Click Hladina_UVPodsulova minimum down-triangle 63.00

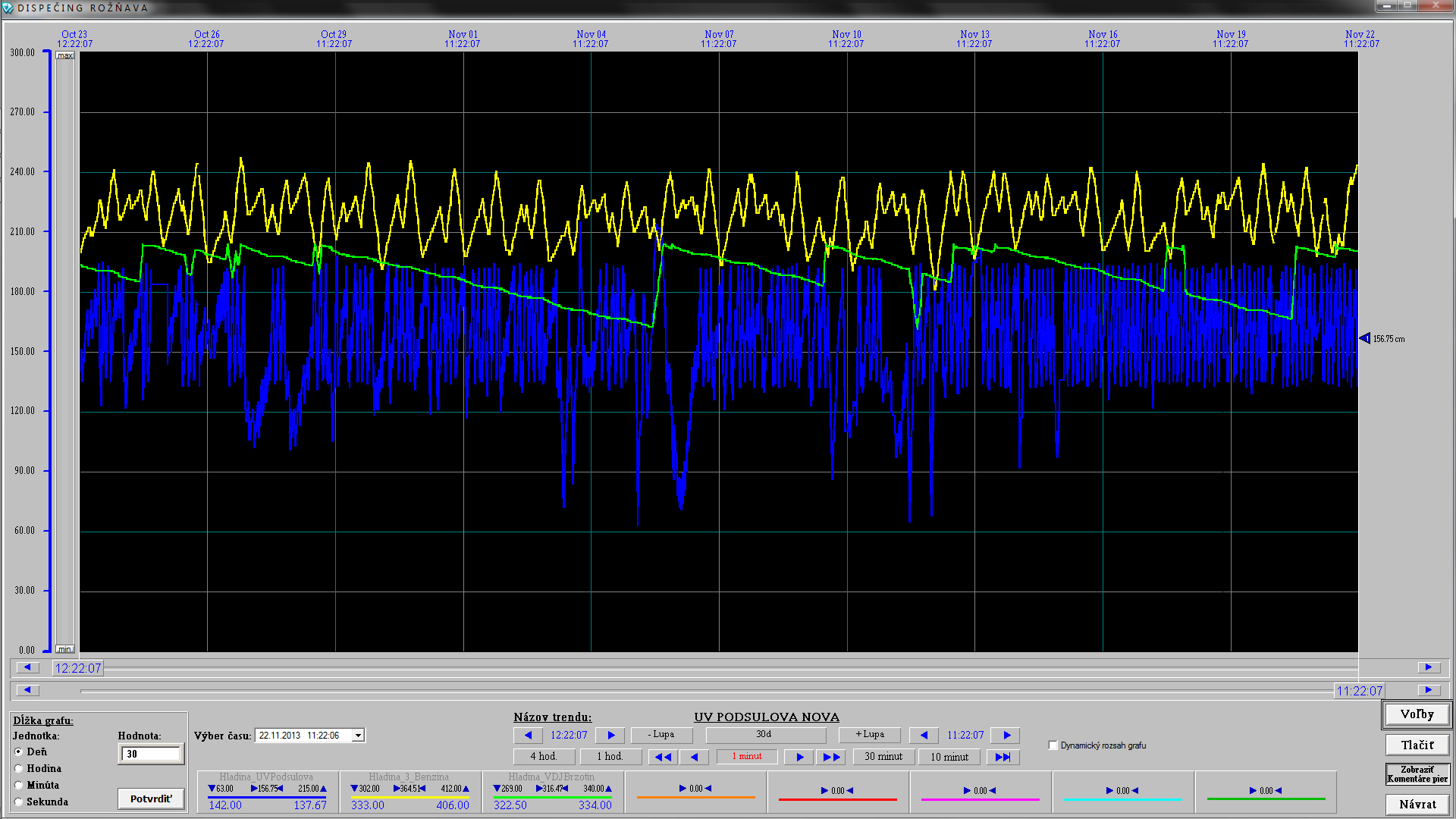pos(212,789)
